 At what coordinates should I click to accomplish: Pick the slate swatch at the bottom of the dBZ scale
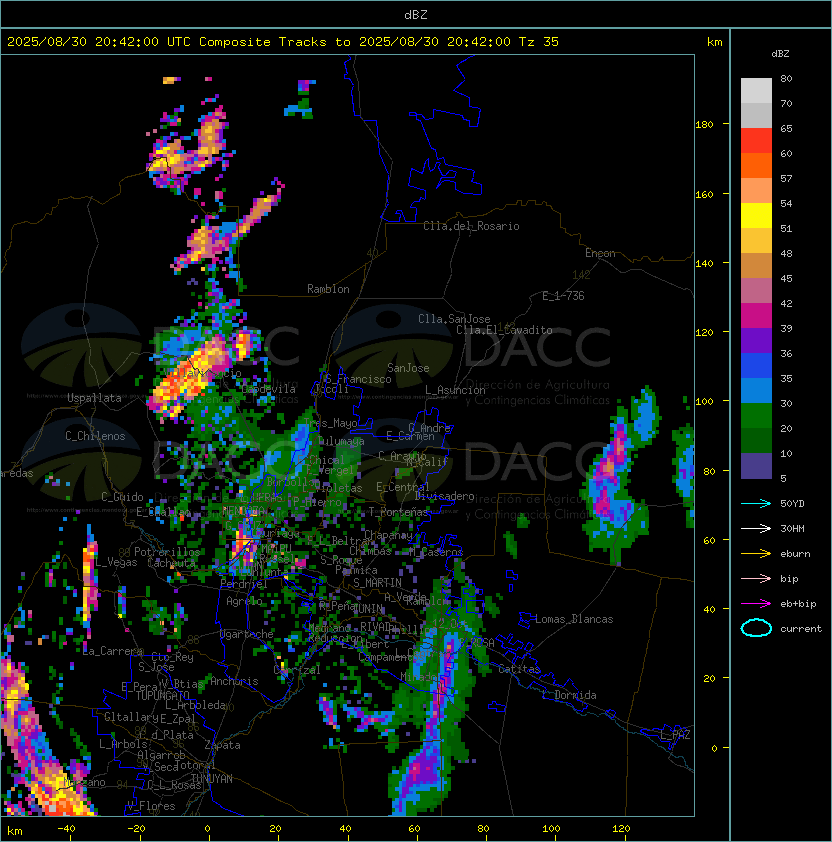click(756, 466)
